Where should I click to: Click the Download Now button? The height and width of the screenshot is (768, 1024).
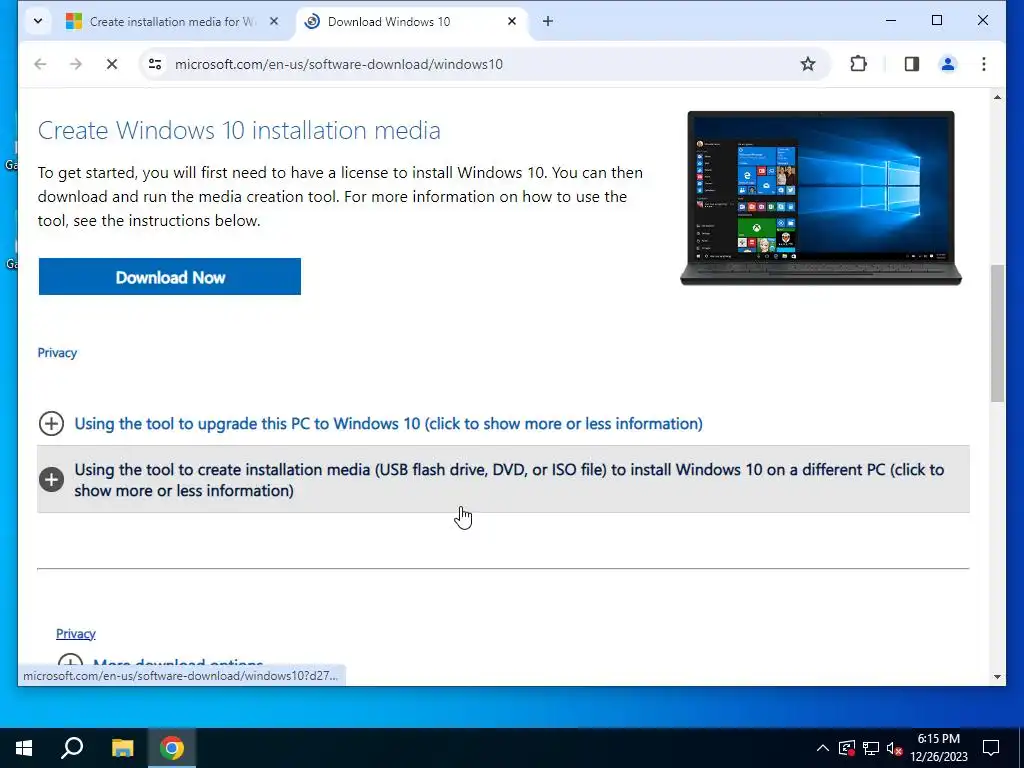point(170,277)
